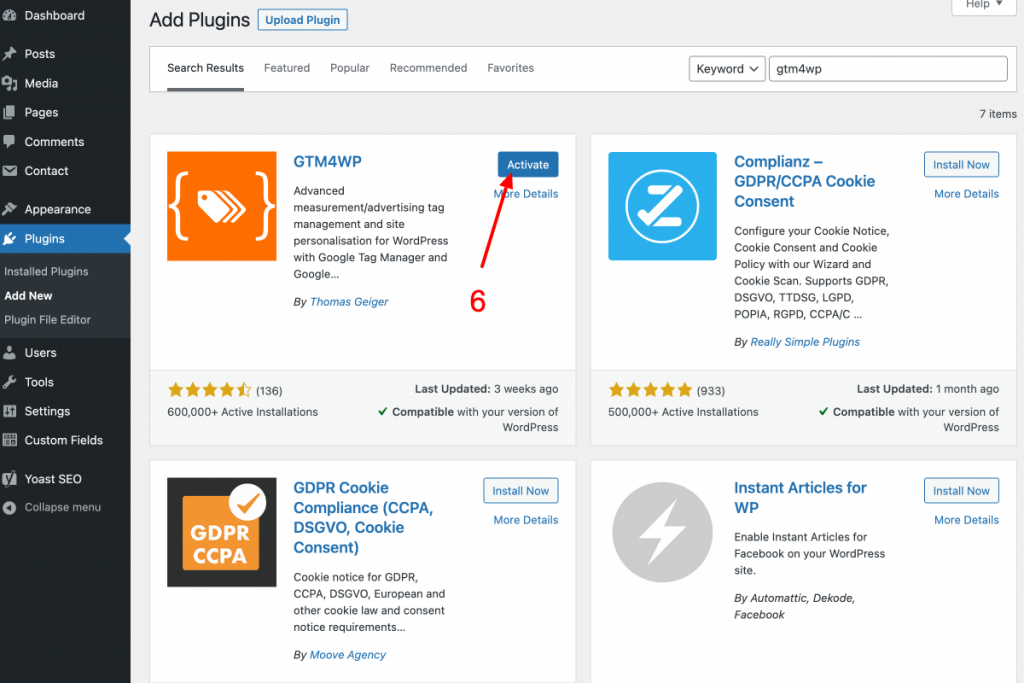Switch to the Favorites tab
This screenshot has width=1024, height=683.
click(x=511, y=68)
